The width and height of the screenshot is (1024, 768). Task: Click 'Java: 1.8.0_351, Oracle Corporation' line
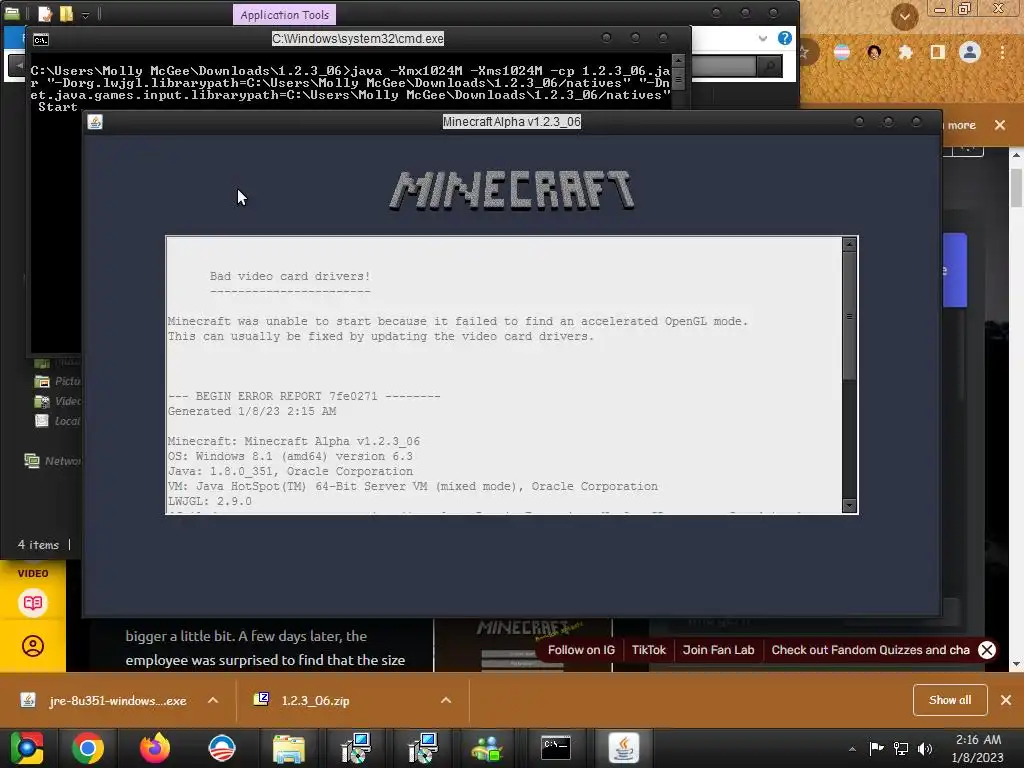click(290, 471)
